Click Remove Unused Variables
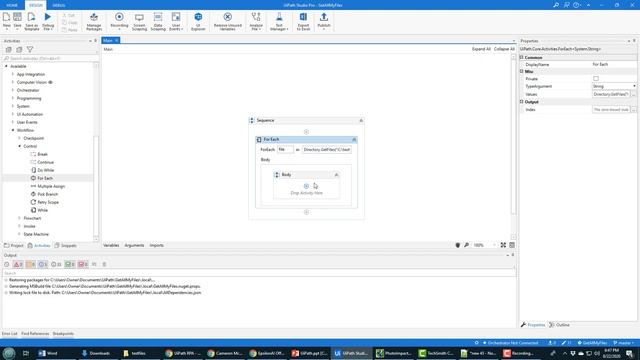This screenshot has width=640, height=360. click(x=228, y=21)
